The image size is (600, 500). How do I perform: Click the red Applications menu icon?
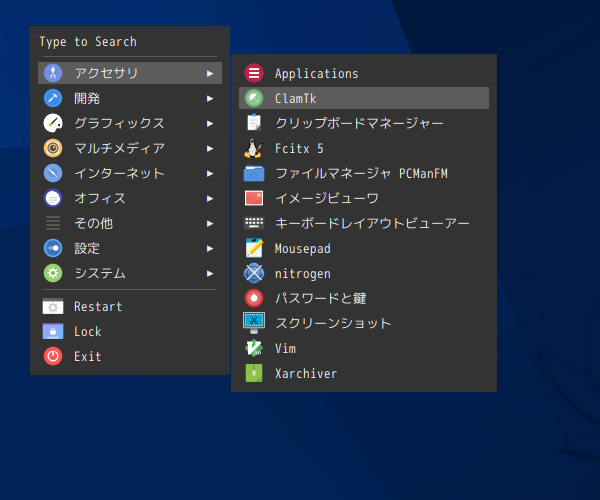point(254,73)
